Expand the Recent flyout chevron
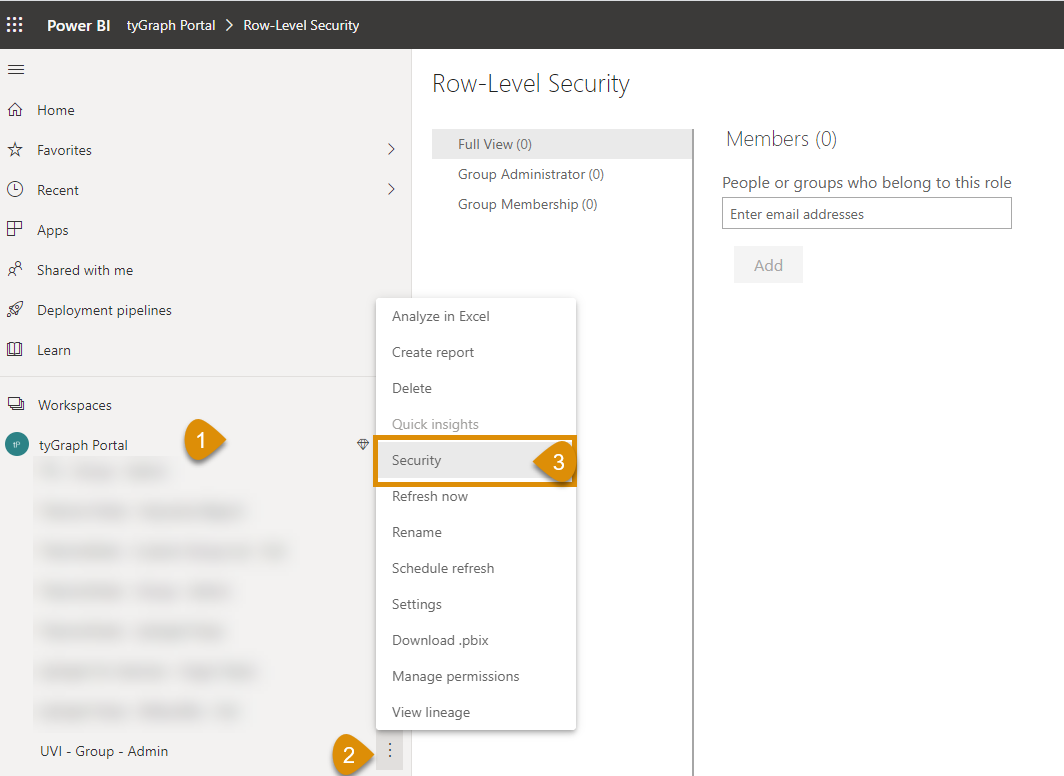This screenshot has height=776, width=1064. tap(391, 190)
